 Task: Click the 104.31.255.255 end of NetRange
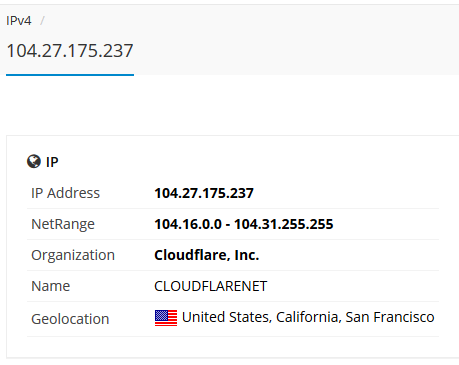click(284, 224)
